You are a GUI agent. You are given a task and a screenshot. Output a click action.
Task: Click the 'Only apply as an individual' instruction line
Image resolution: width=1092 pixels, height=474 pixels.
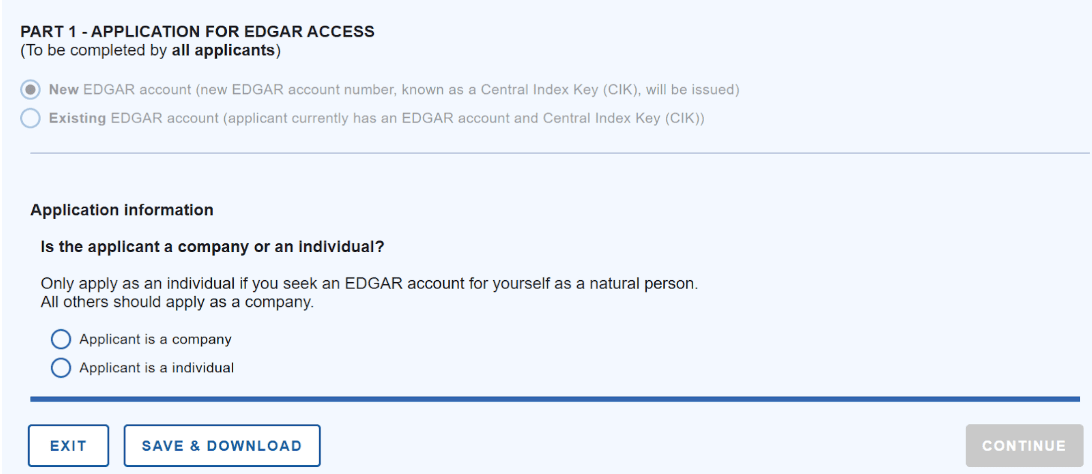(369, 285)
